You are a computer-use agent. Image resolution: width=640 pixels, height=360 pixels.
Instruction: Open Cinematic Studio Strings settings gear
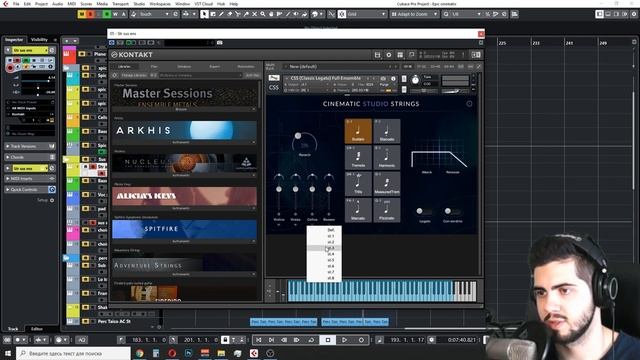click(x=469, y=104)
